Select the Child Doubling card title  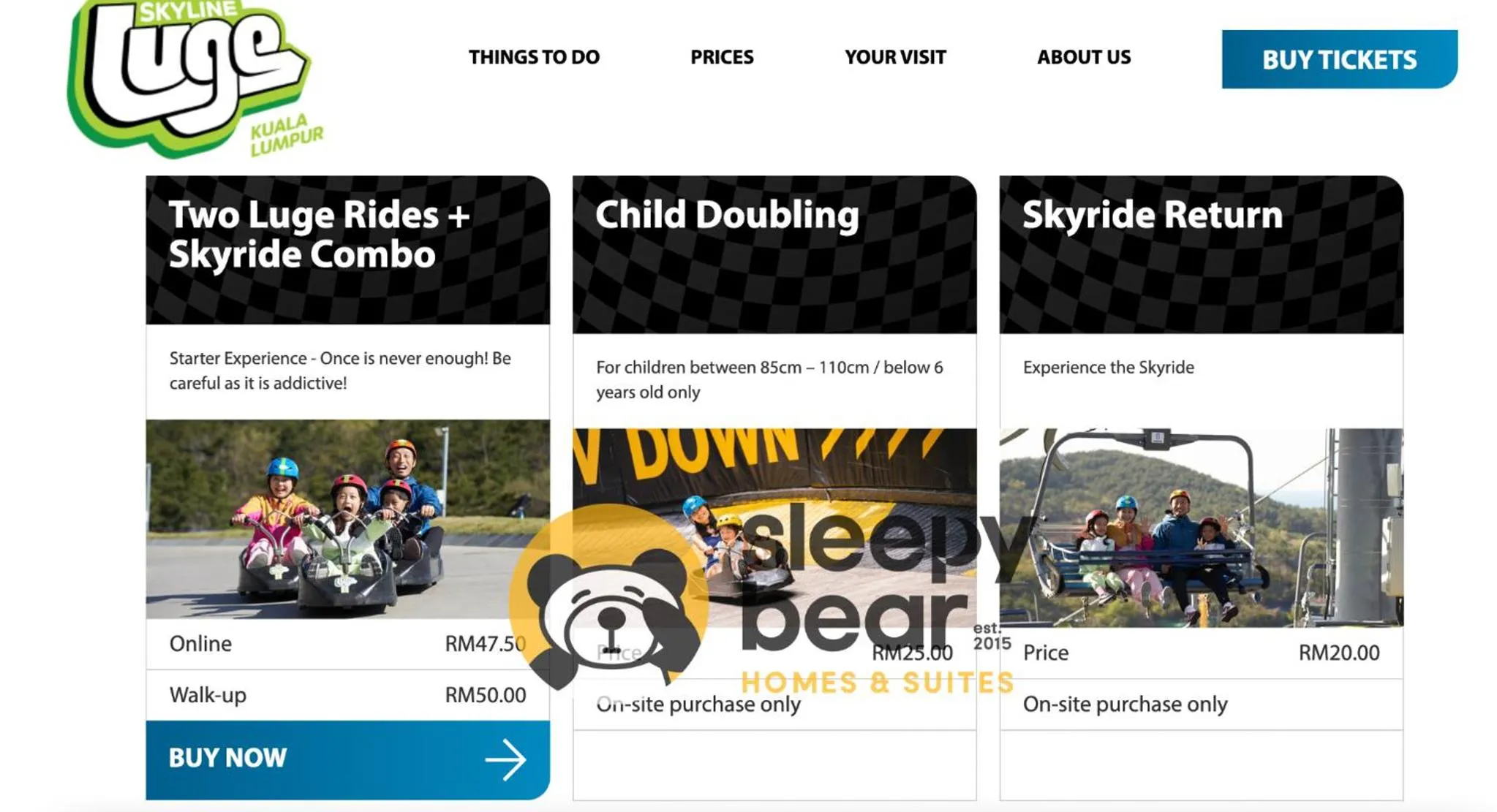[727, 215]
